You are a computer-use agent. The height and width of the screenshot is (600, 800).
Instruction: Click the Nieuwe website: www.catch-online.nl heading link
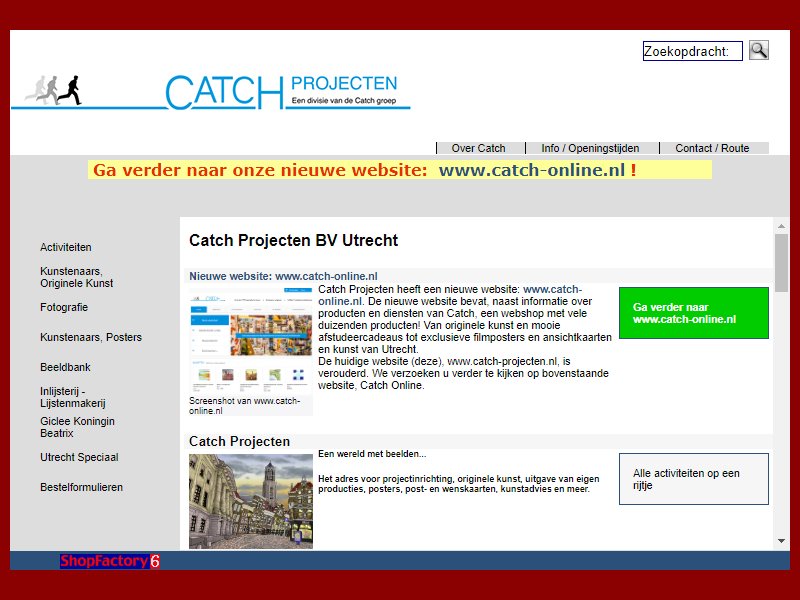click(283, 276)
